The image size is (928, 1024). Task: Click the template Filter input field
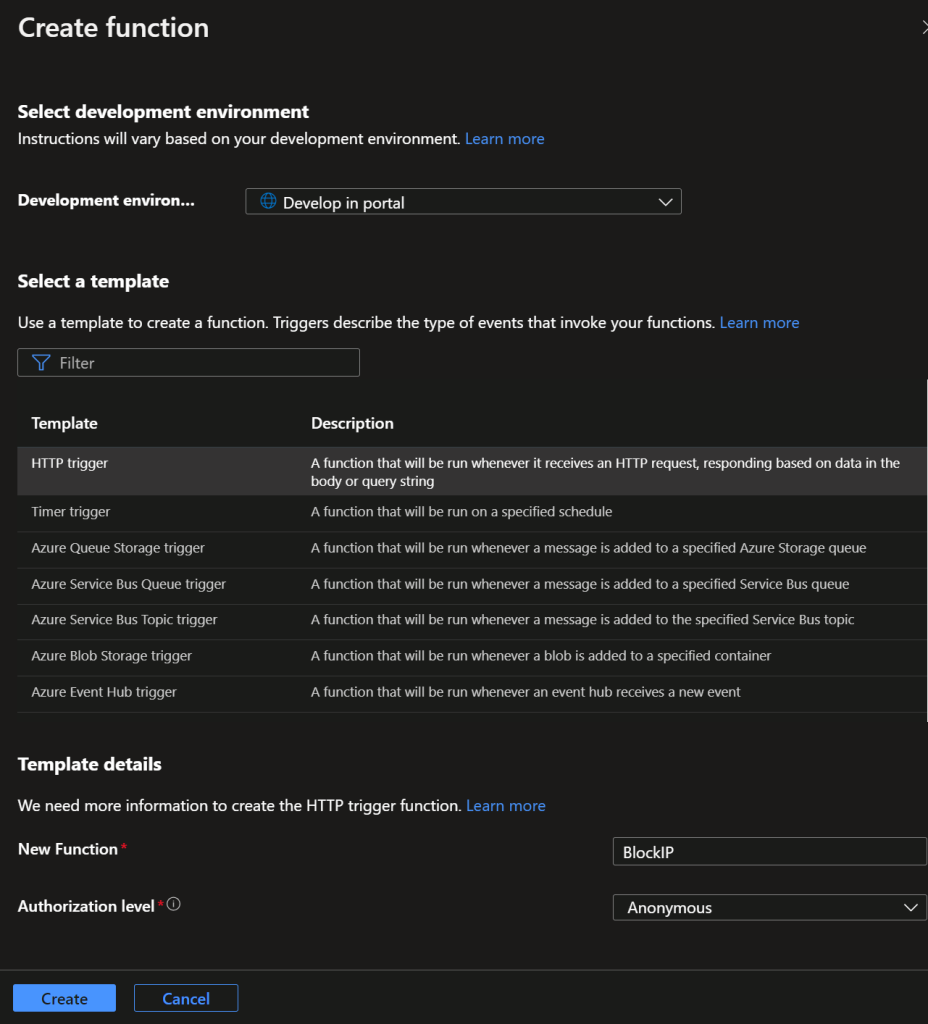[x=200, y=363]
